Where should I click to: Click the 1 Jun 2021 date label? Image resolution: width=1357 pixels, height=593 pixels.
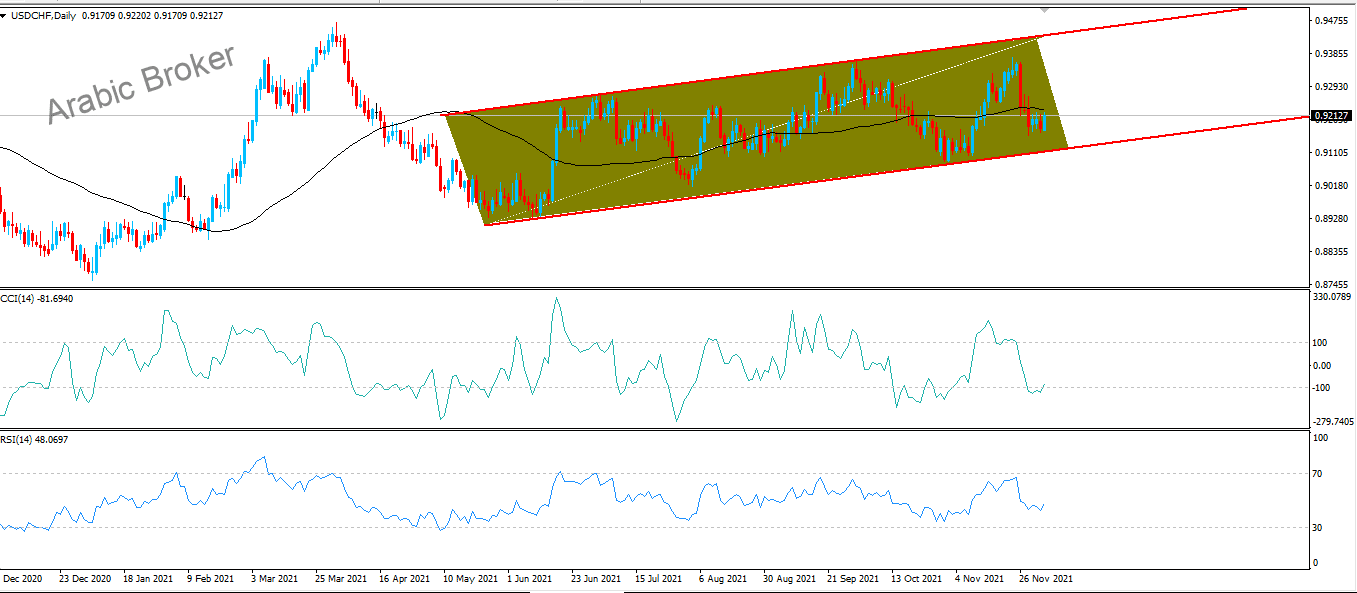click(x=530, y=578)
